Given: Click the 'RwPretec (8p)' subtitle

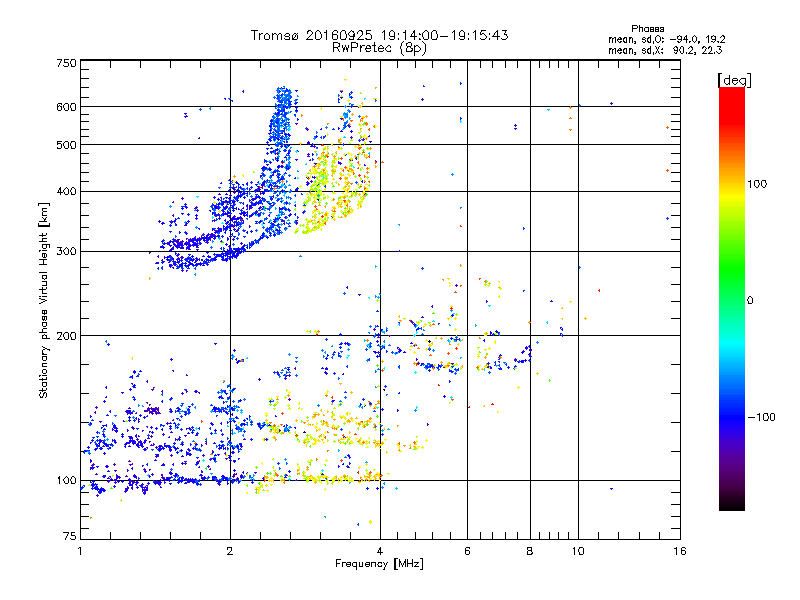Looking at the screenshot, I should click(379, 48).
